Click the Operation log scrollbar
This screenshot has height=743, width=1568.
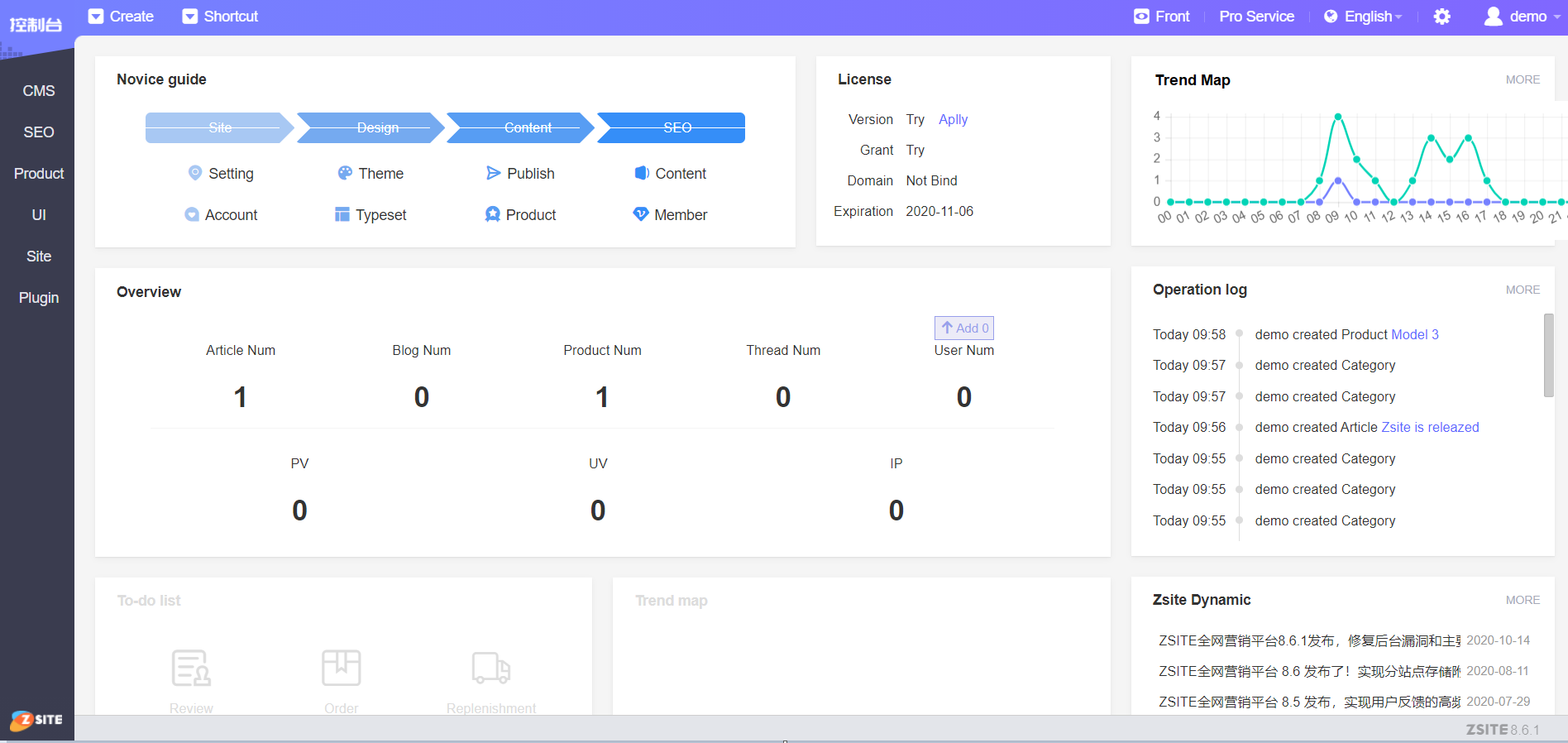[1548, 355]
